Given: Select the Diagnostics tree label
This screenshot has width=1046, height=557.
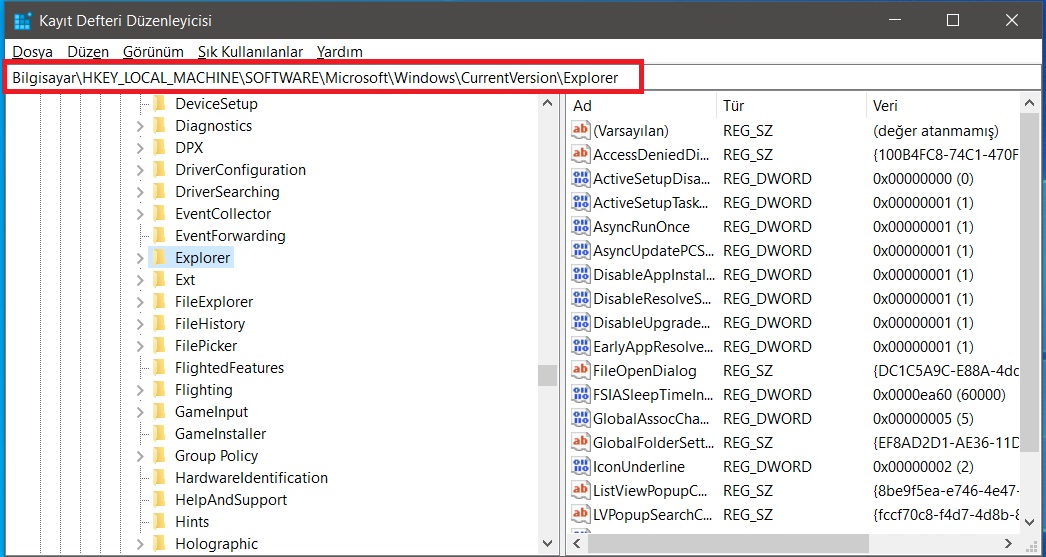Looking at the screenshot, I should [213, 126].
